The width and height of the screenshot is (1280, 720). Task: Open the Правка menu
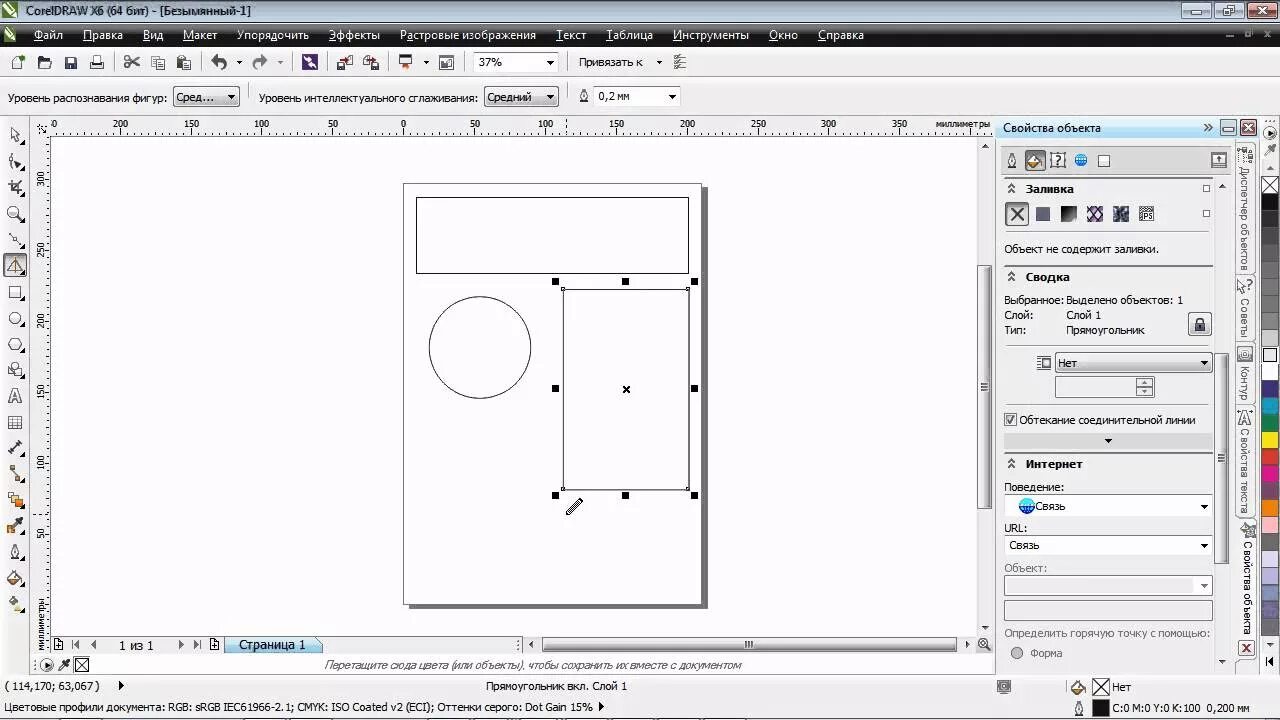pyautogui.click(x=103, y=35)
